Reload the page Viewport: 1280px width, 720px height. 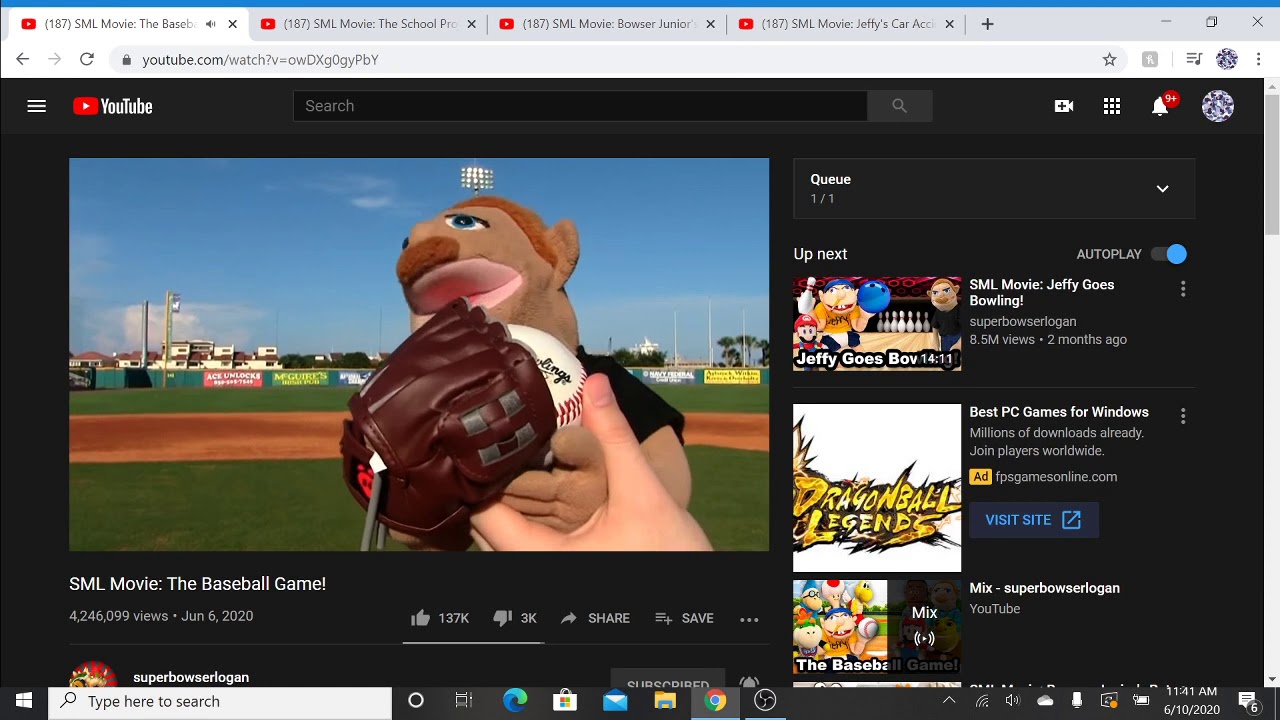pyautogui.click(x=87, y=60)
